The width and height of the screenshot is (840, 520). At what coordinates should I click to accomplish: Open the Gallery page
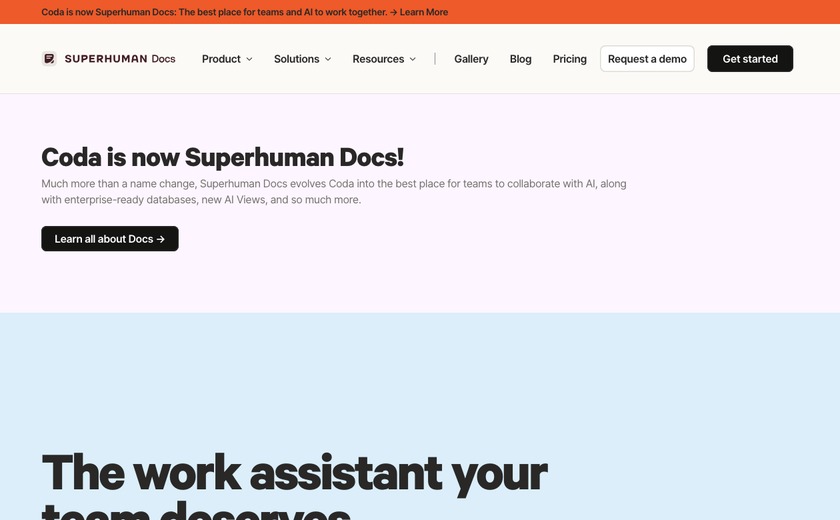coord(471,59)
